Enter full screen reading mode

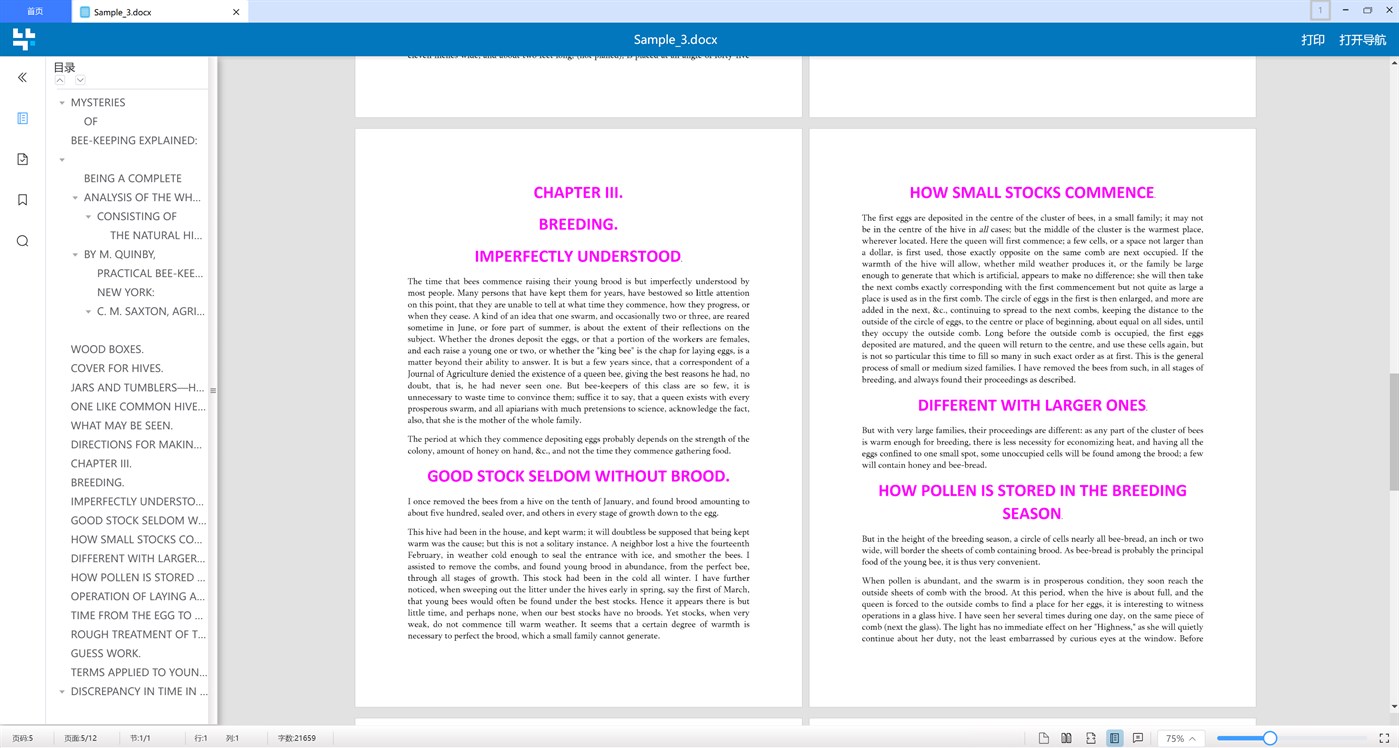[x=1383, y=738]
